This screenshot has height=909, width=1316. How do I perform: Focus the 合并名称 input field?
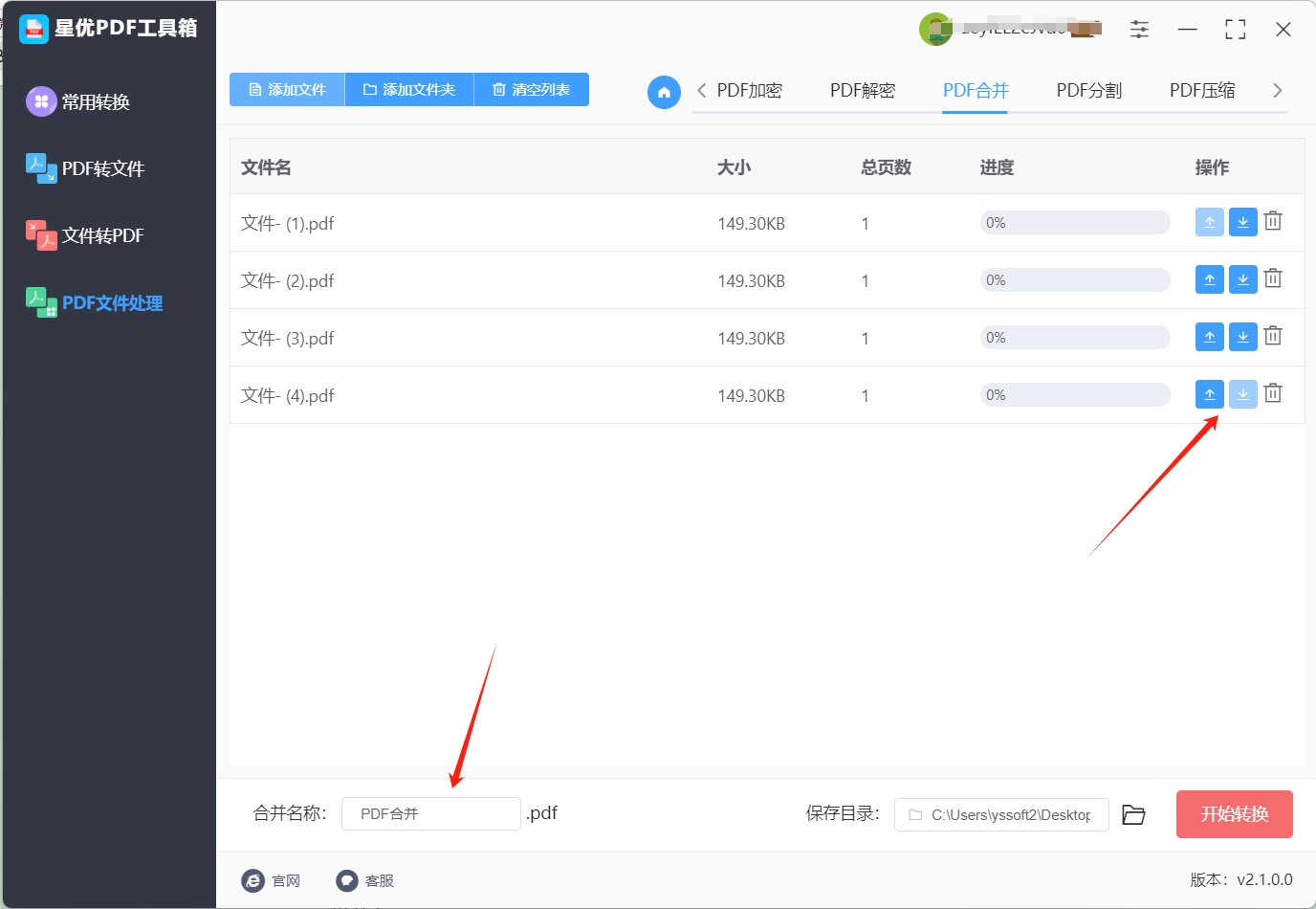431,814
